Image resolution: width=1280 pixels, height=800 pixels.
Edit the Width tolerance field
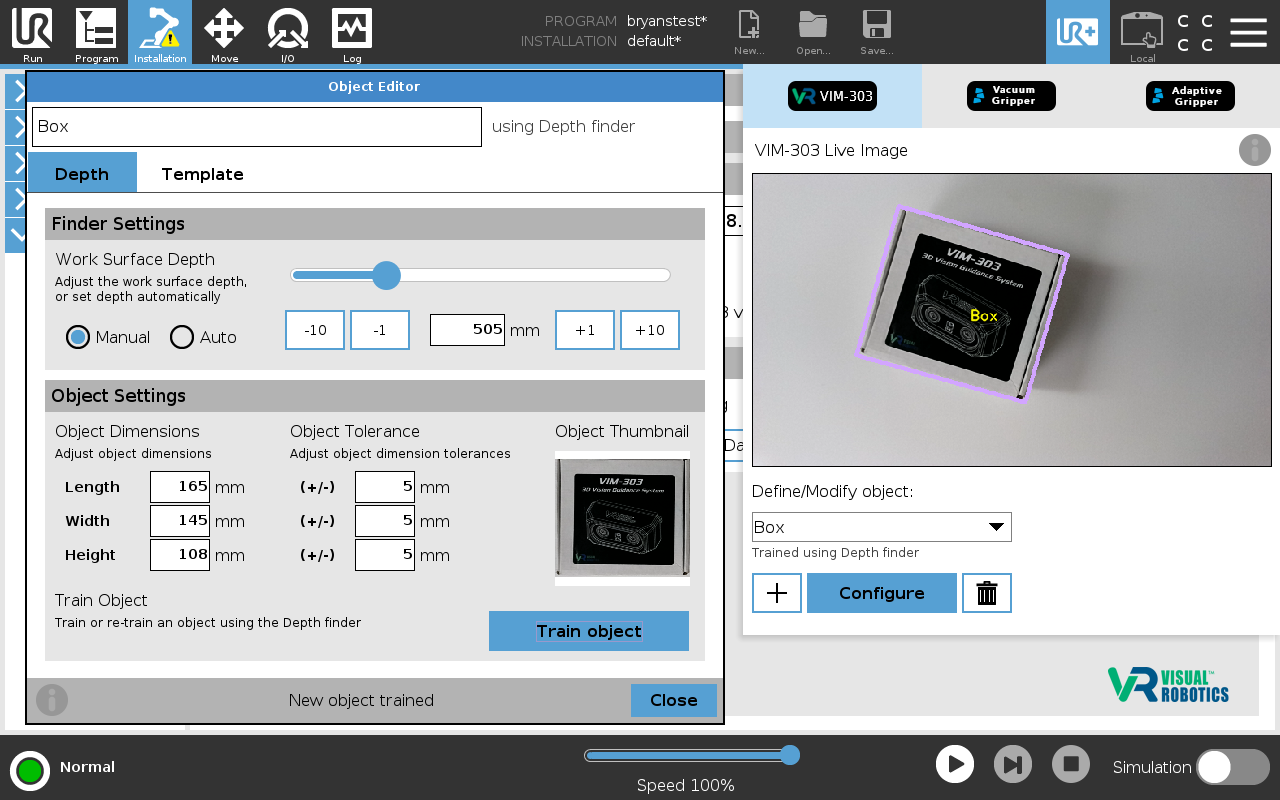(385, 521)
